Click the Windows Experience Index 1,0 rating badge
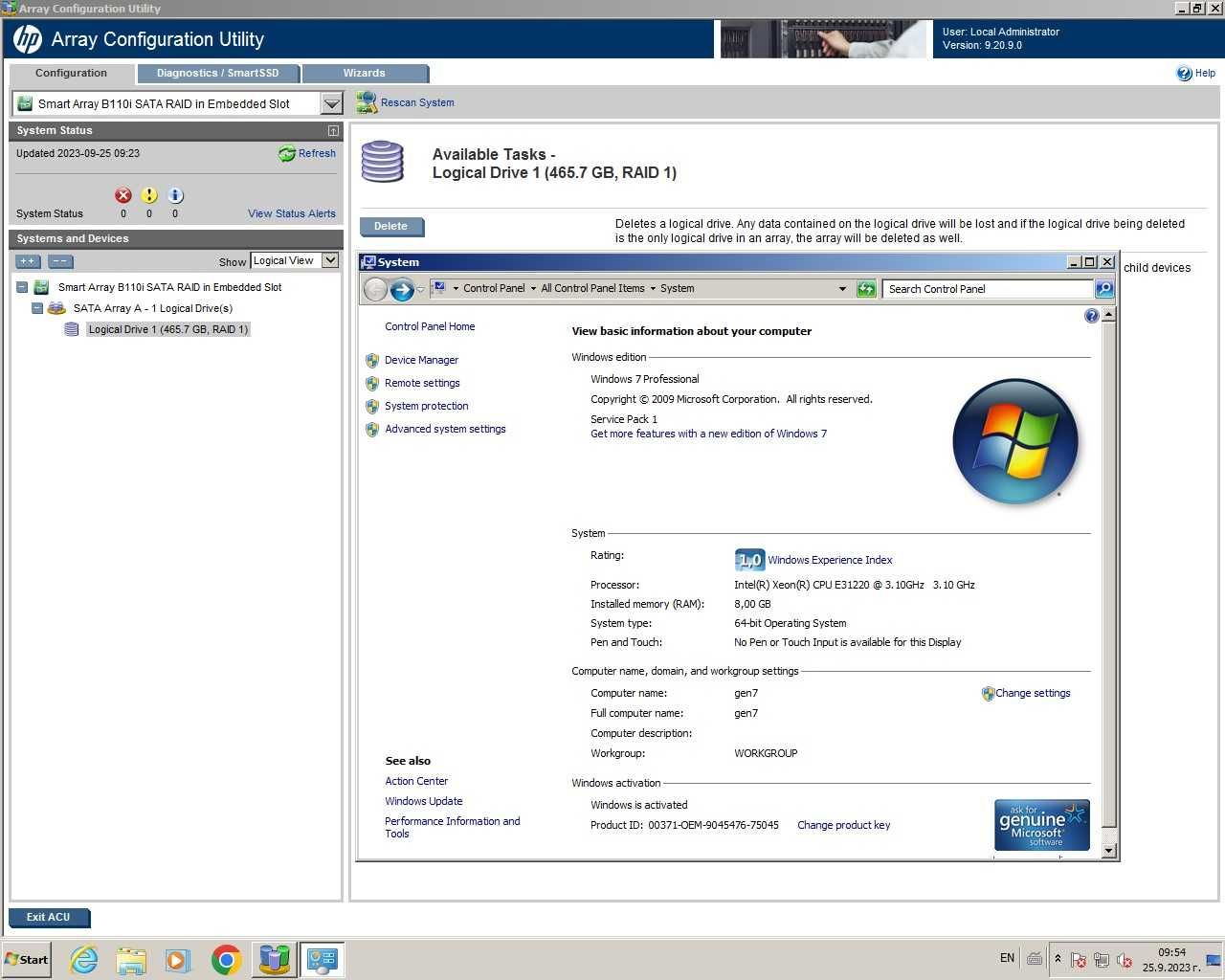 tap(749, 561)
